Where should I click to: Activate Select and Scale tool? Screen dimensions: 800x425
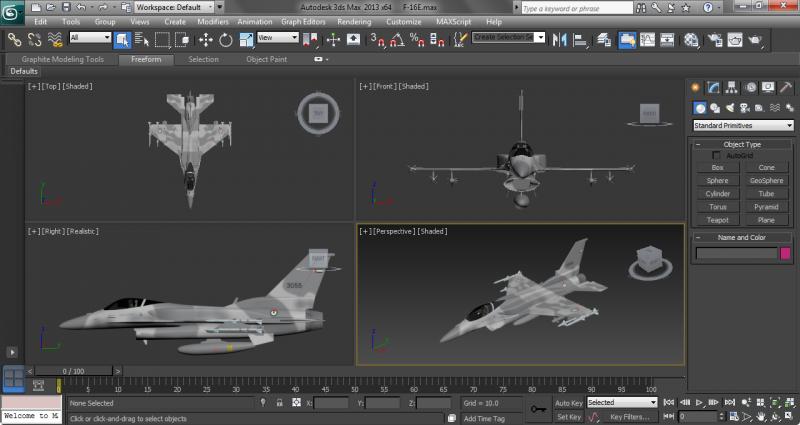pyautogui.click(x=246, y=39)
